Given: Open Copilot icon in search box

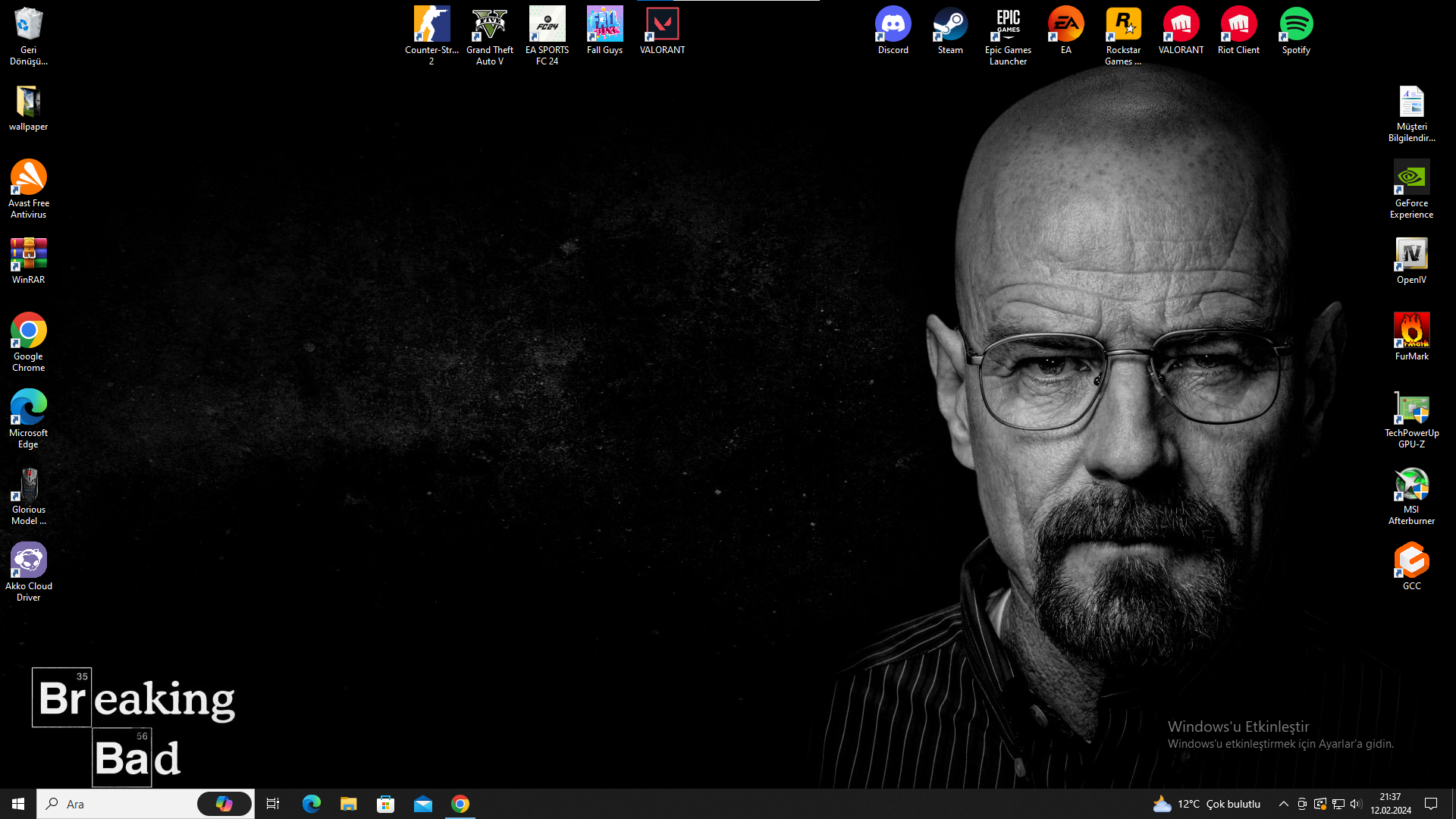Looking at the screenshot, I should (x=224, y=804).
